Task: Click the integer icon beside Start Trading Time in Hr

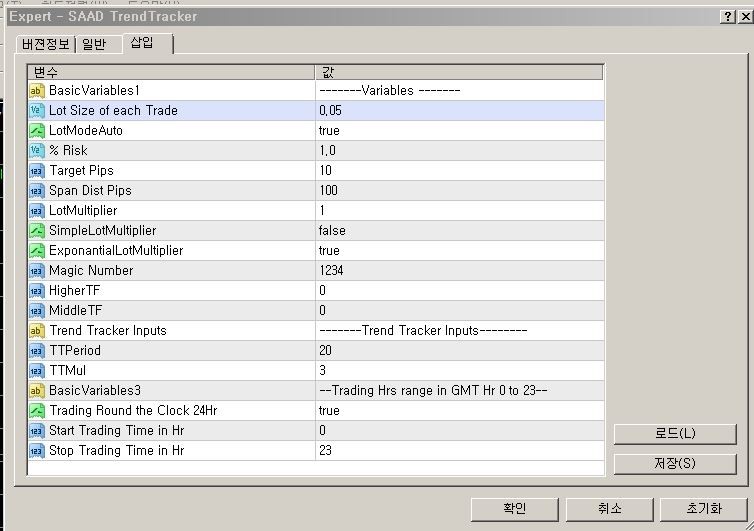Action: tap(37, 430)
